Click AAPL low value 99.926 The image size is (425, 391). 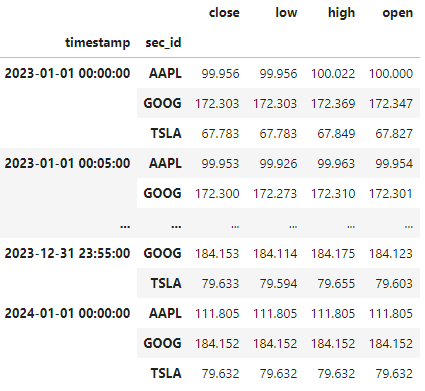click(278, 164)
